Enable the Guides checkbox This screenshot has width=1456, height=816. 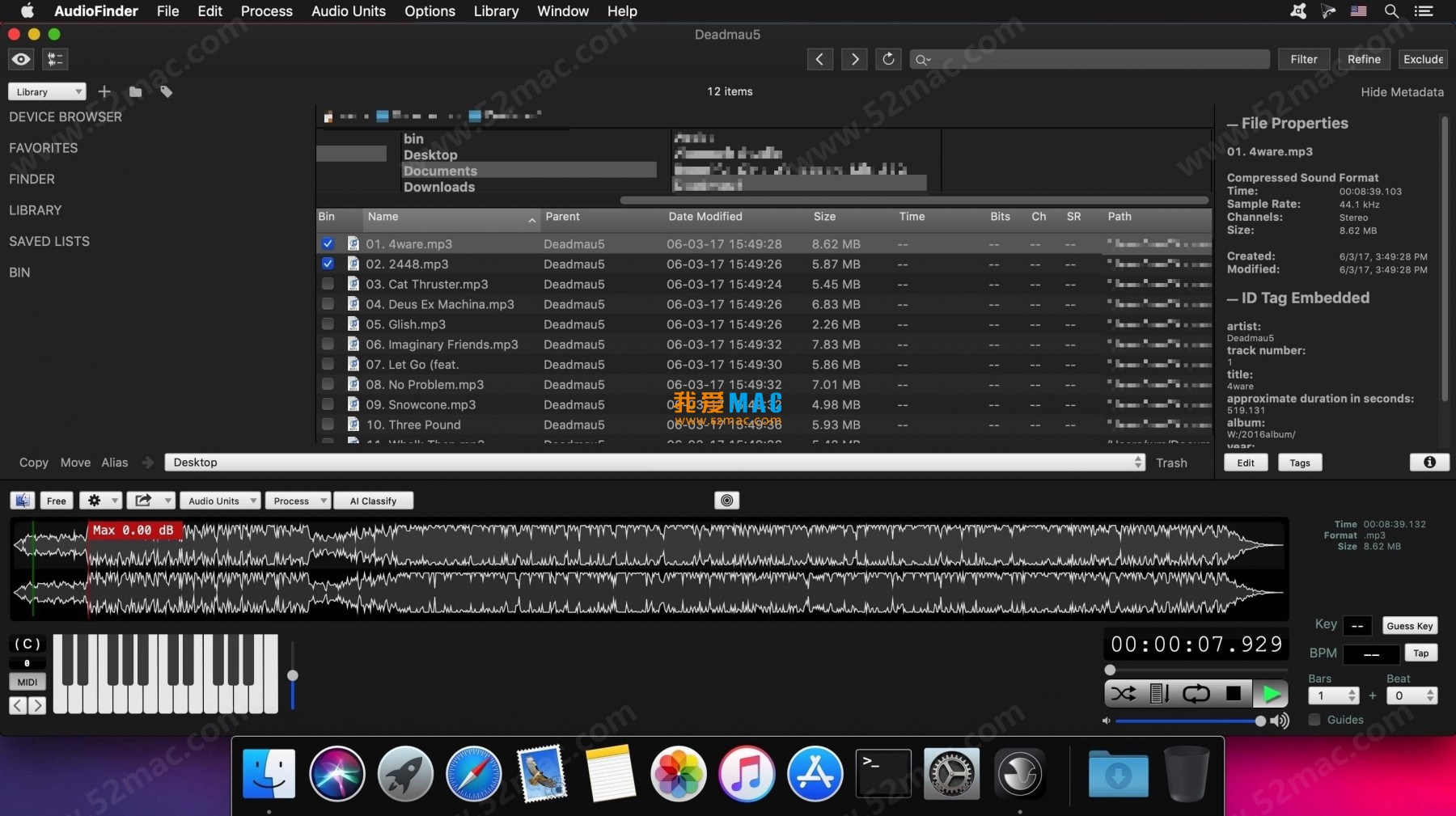click(1315, 720)
